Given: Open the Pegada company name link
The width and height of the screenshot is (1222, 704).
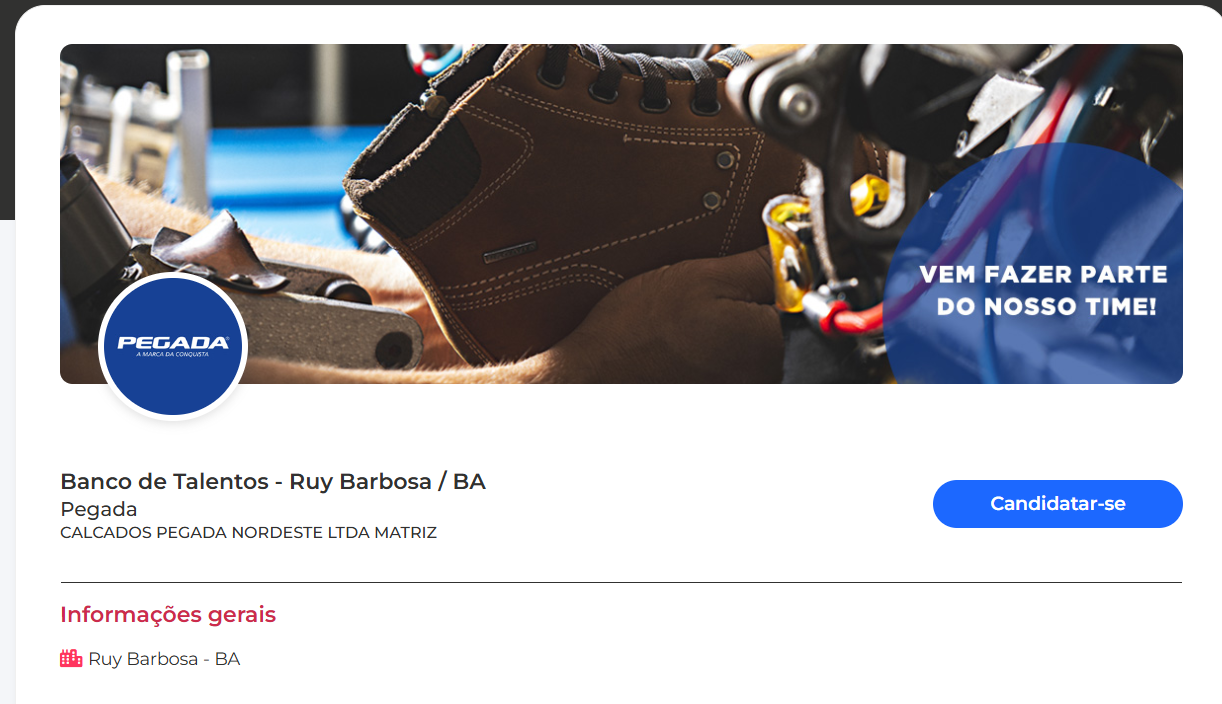Looking at the screenshot, I should tap(99, 509).
